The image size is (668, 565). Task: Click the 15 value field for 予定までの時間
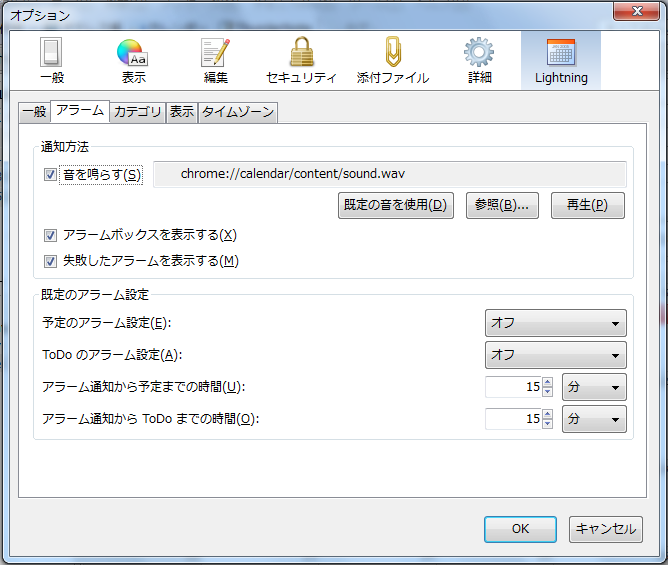pyautogui.click(x=514, y=387)
